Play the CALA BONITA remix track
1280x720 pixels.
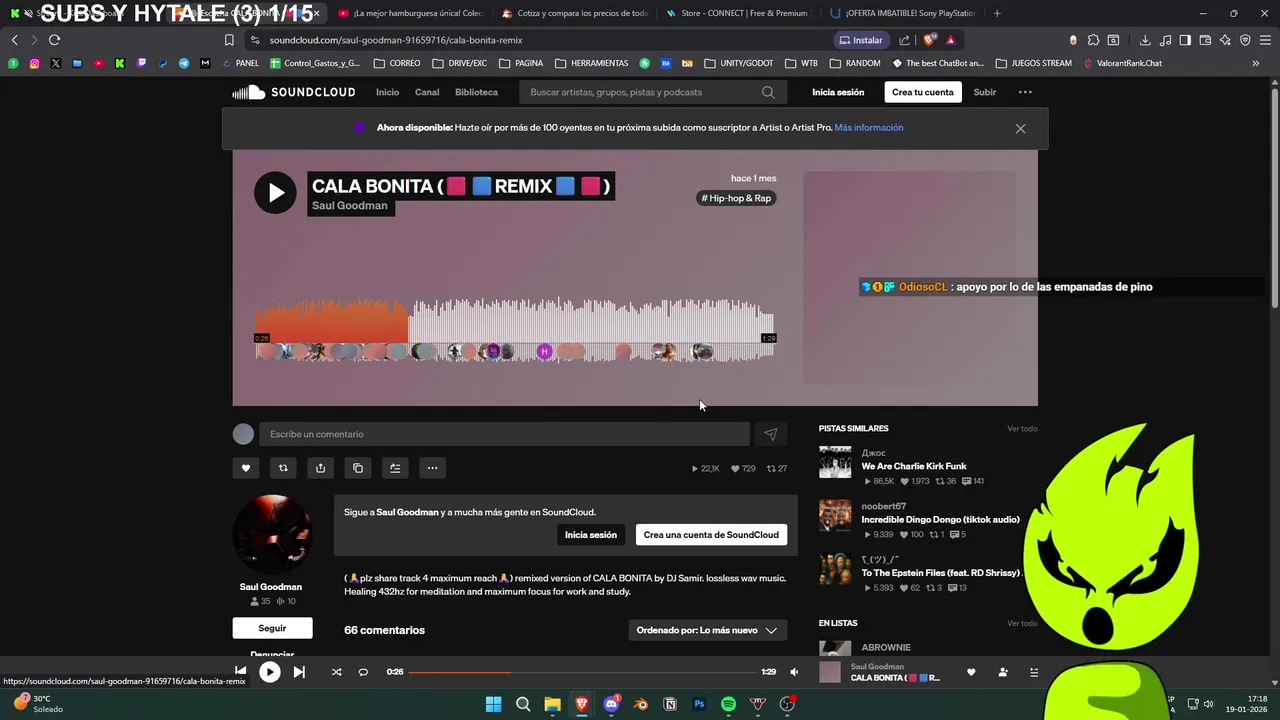pyautogui.click(x=275, y=193)
